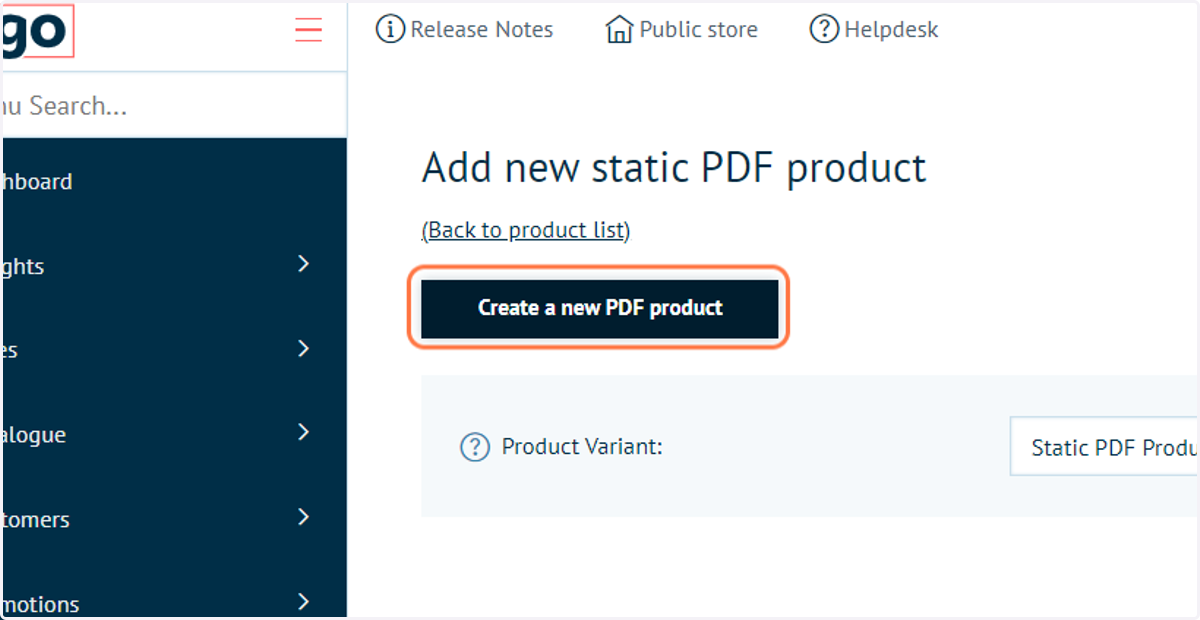
Task: Open the Promotions menu entry
Action: 40,604
